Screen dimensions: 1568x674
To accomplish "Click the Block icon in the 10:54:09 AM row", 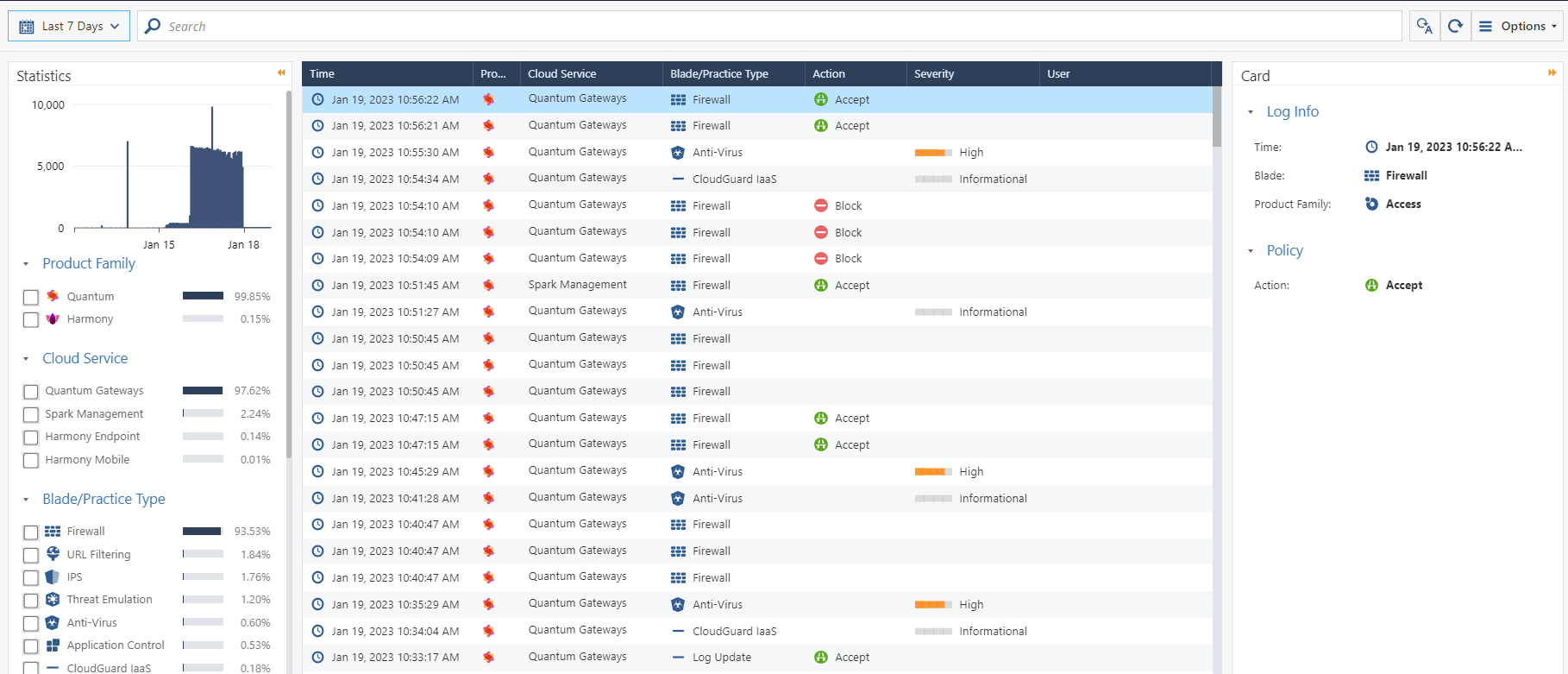I will [821, 258].
